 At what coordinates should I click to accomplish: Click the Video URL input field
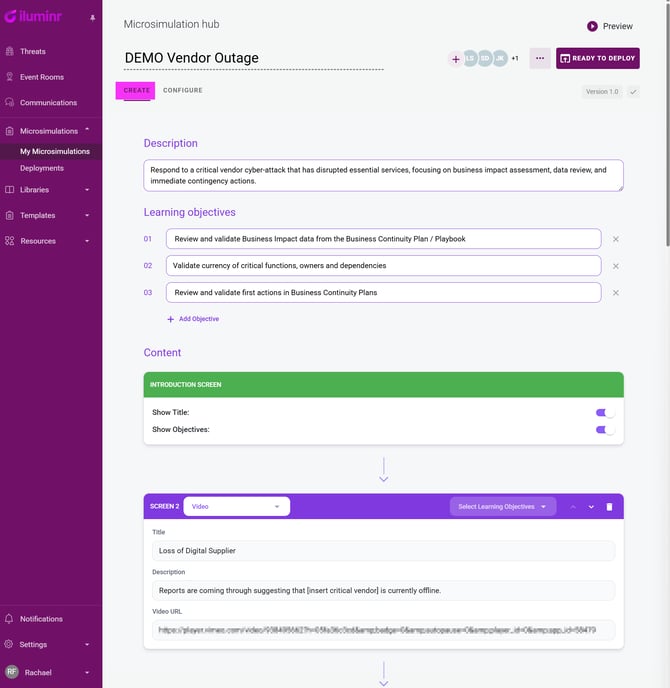383,630
